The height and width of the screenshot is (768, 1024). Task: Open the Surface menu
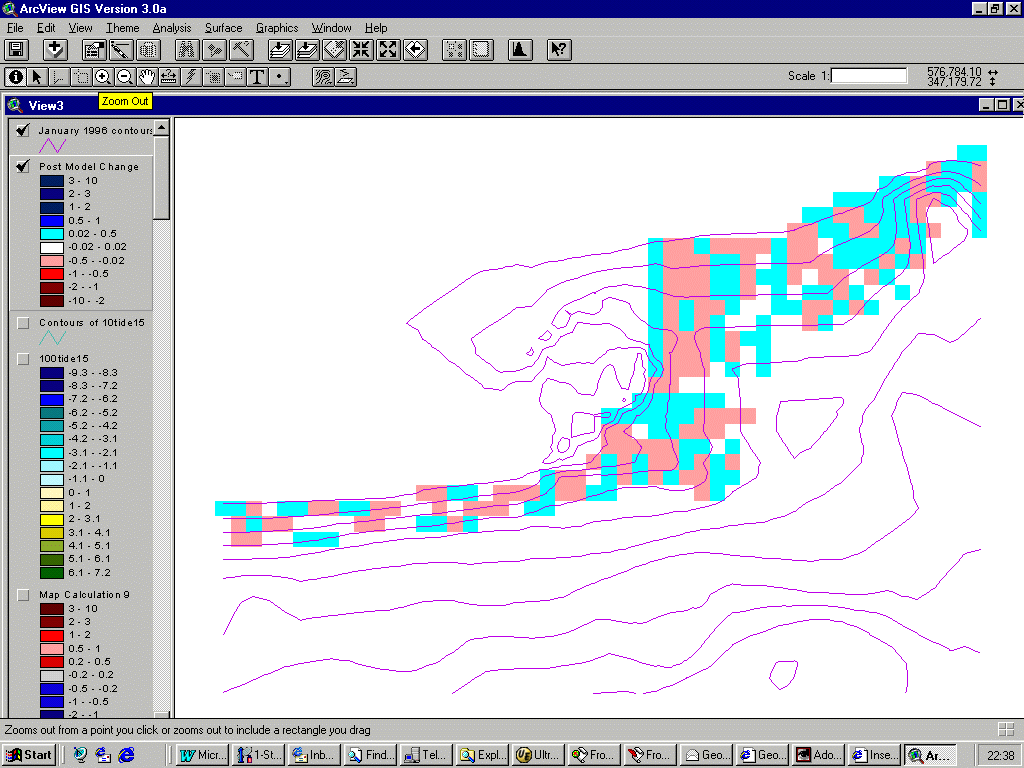223,27
